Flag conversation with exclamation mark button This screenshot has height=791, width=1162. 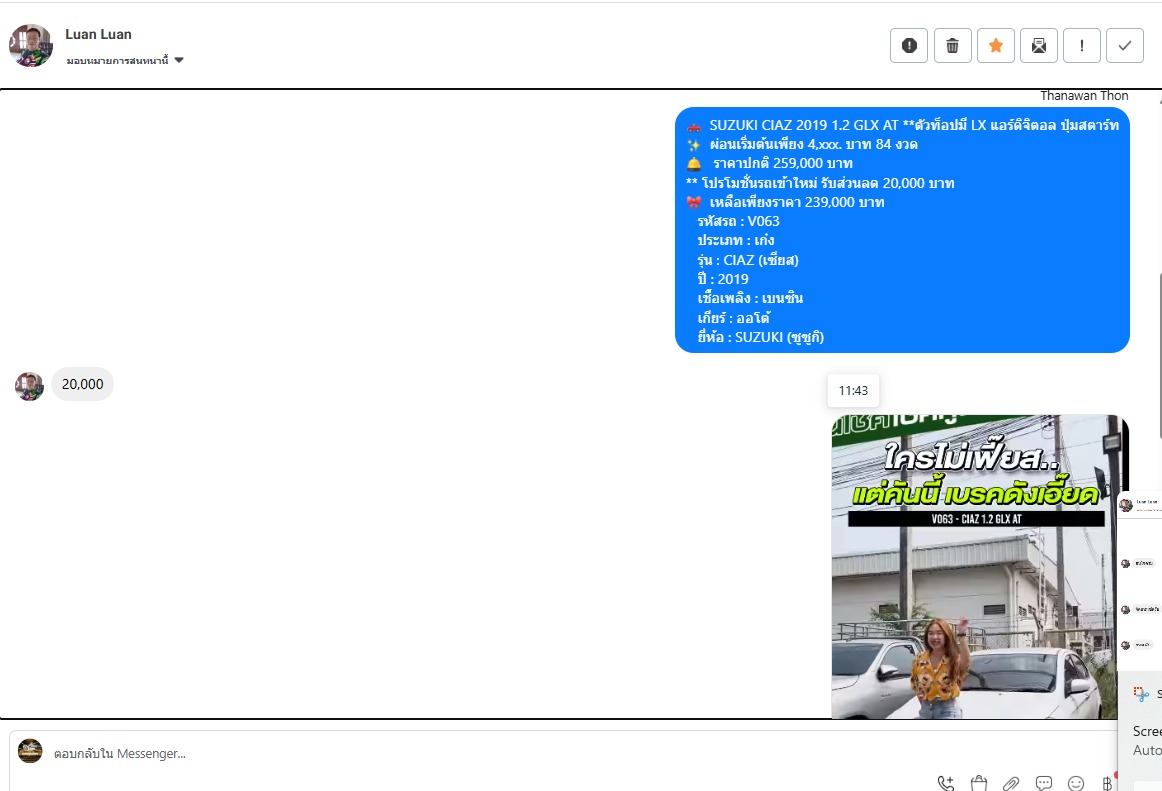1081,45
